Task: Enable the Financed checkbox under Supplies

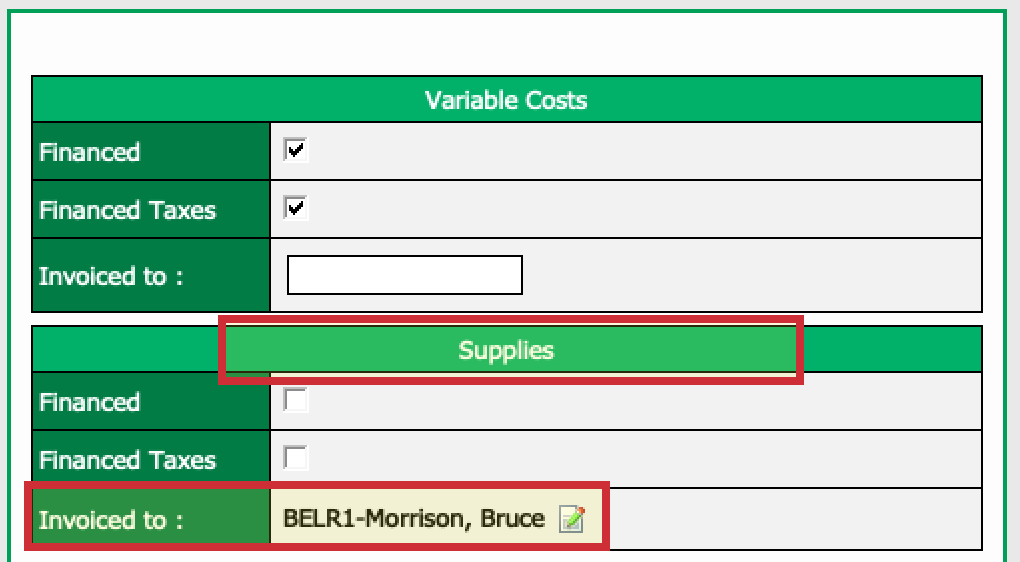Action: click(295, 399)
